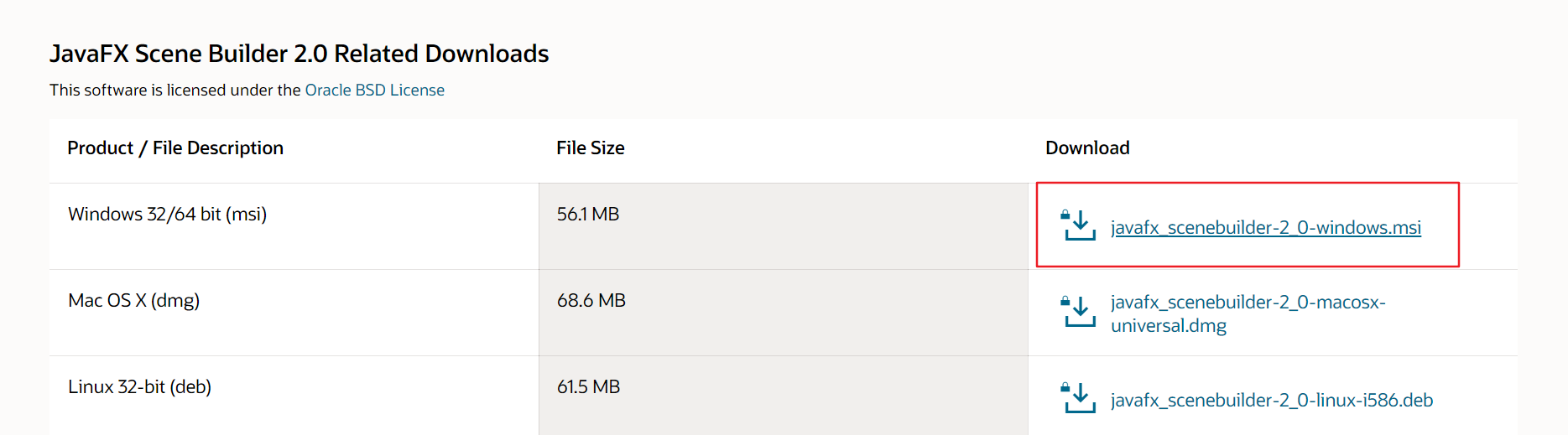This screenshot has width=1568, height=435.
Task: Download javafx_scenebuilder-2_0-windows.msi file link
Action: click(x=1266, y=227)
